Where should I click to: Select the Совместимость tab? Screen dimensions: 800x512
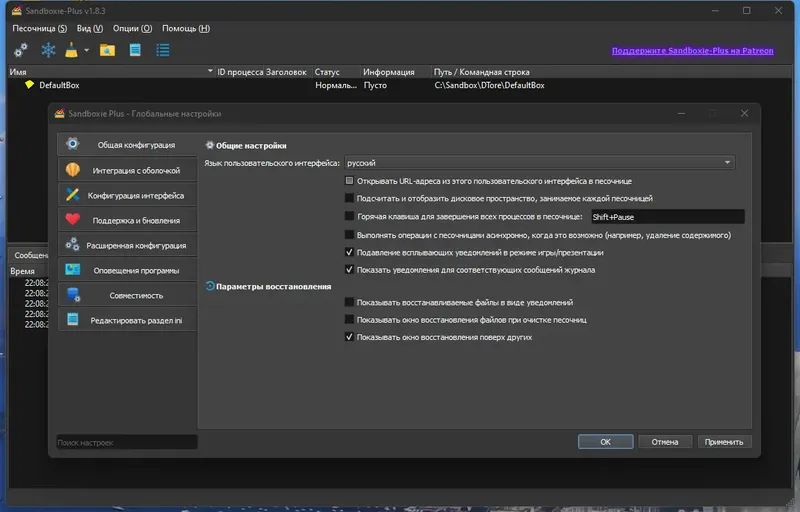128,295
